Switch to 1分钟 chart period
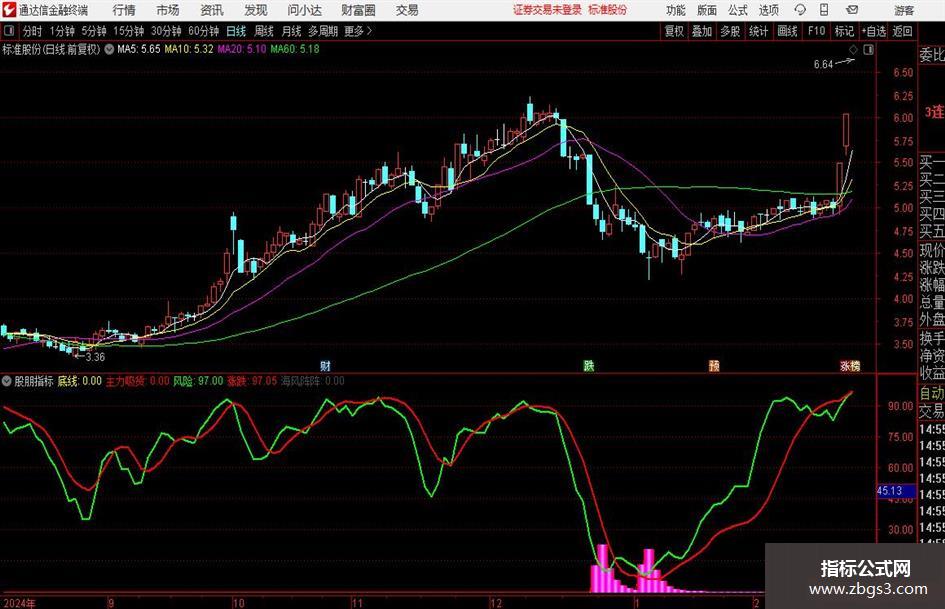The height and width of the screenshot is (609, 945). 61,31
